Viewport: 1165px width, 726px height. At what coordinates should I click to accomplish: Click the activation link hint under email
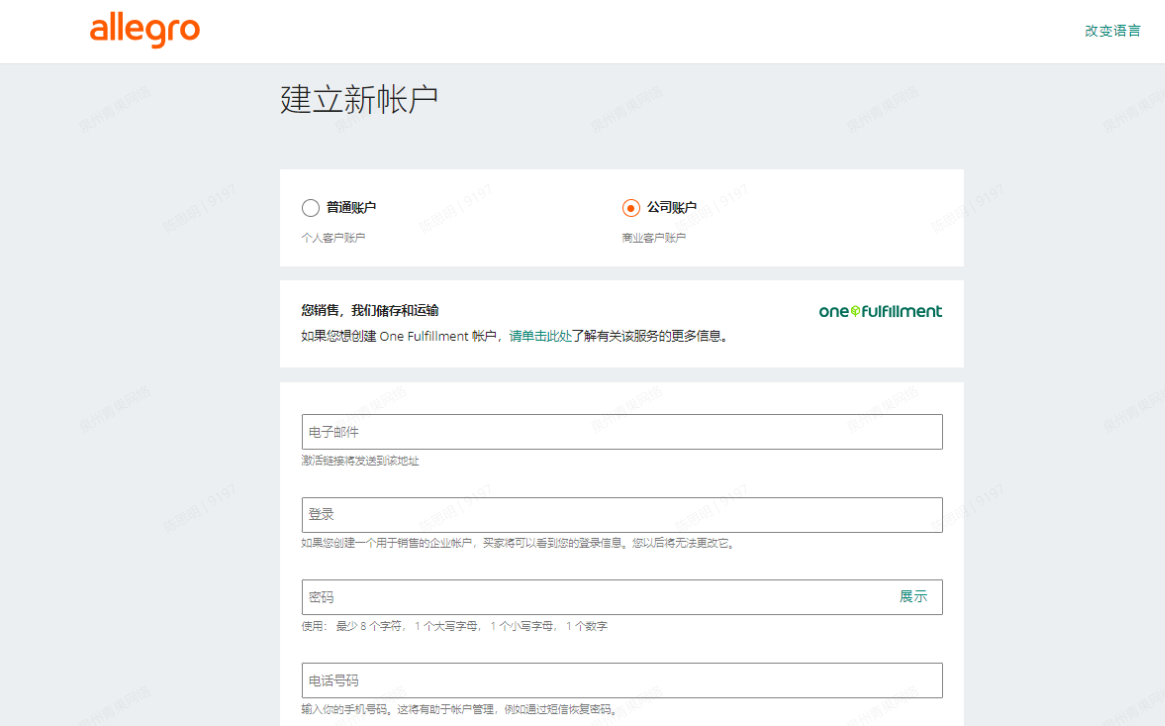point(360,461)
